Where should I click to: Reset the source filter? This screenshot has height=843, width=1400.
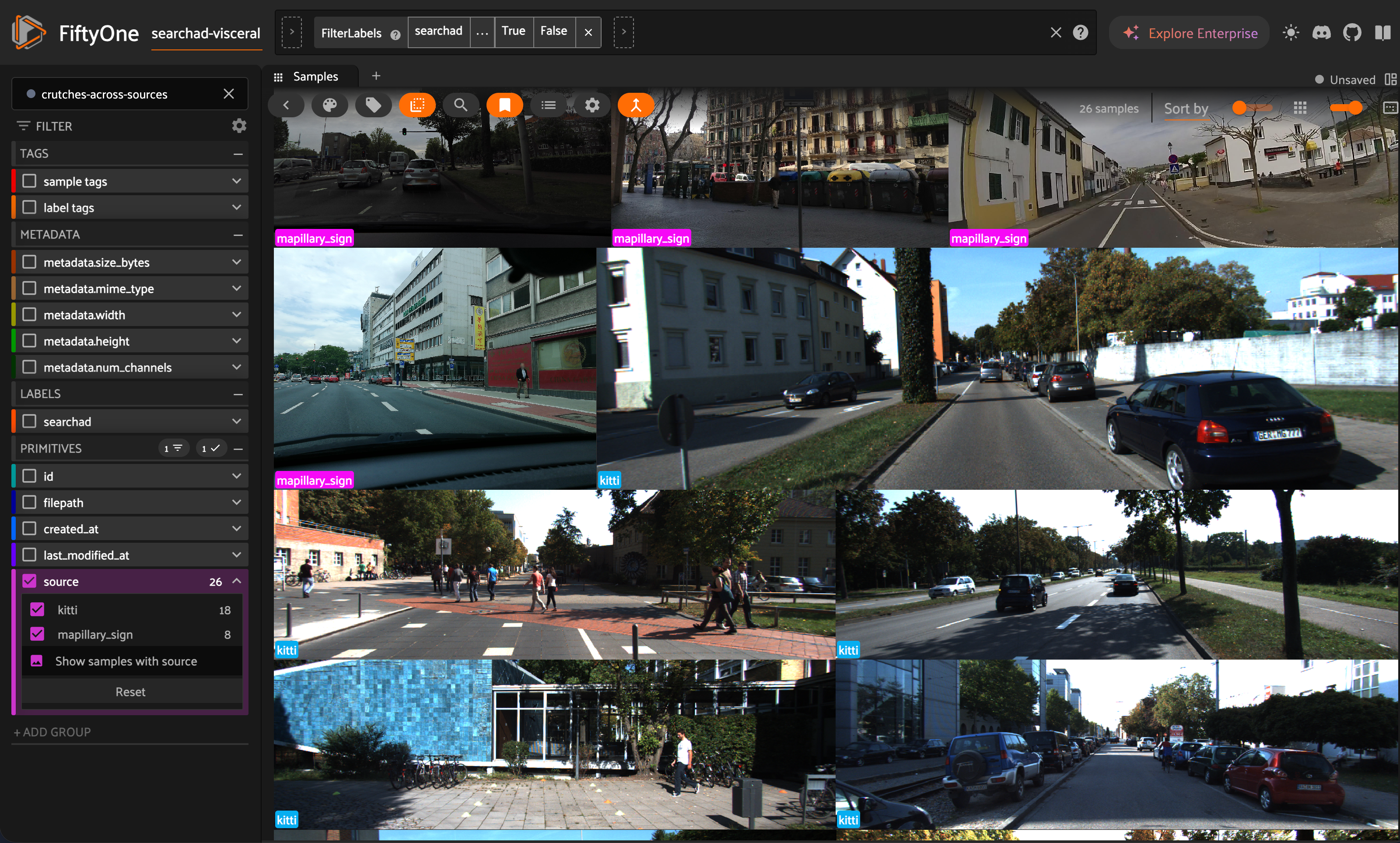pos(131,691)
